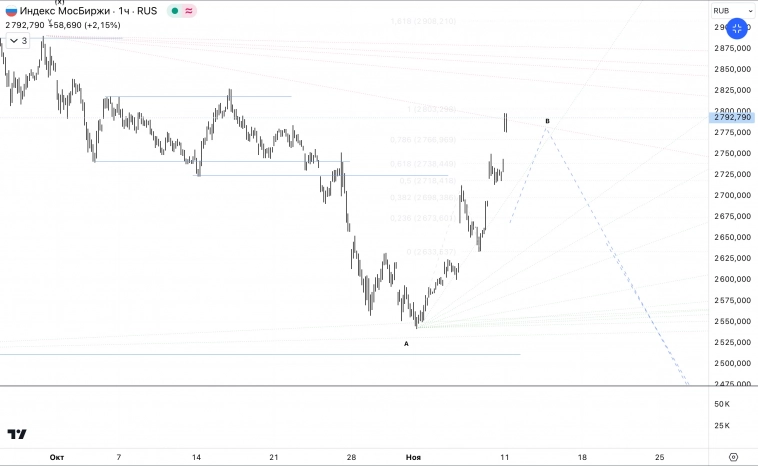Click the date 18 on time axis
This screenshot has height=466, width=758.
(582, 457)
